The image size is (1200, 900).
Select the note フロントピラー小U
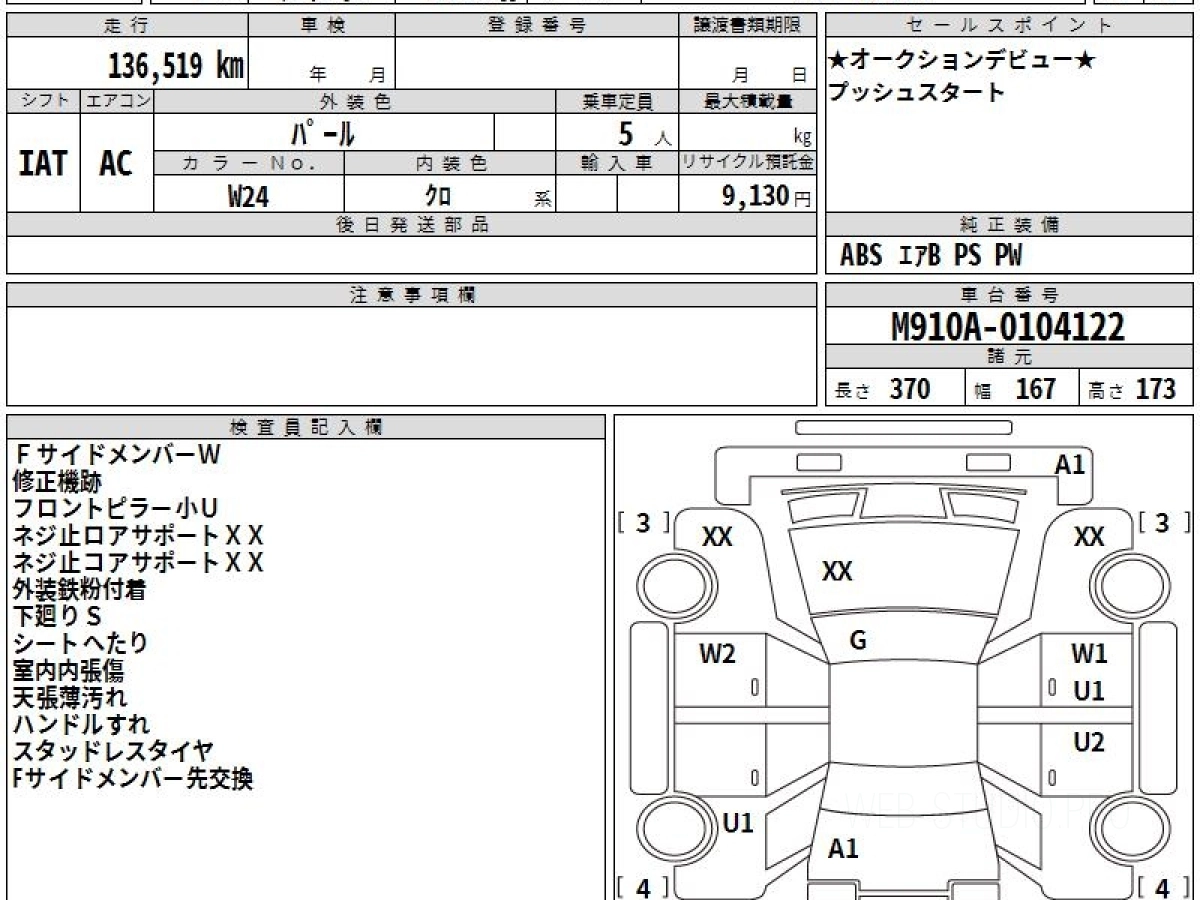(x=115, y=508)
